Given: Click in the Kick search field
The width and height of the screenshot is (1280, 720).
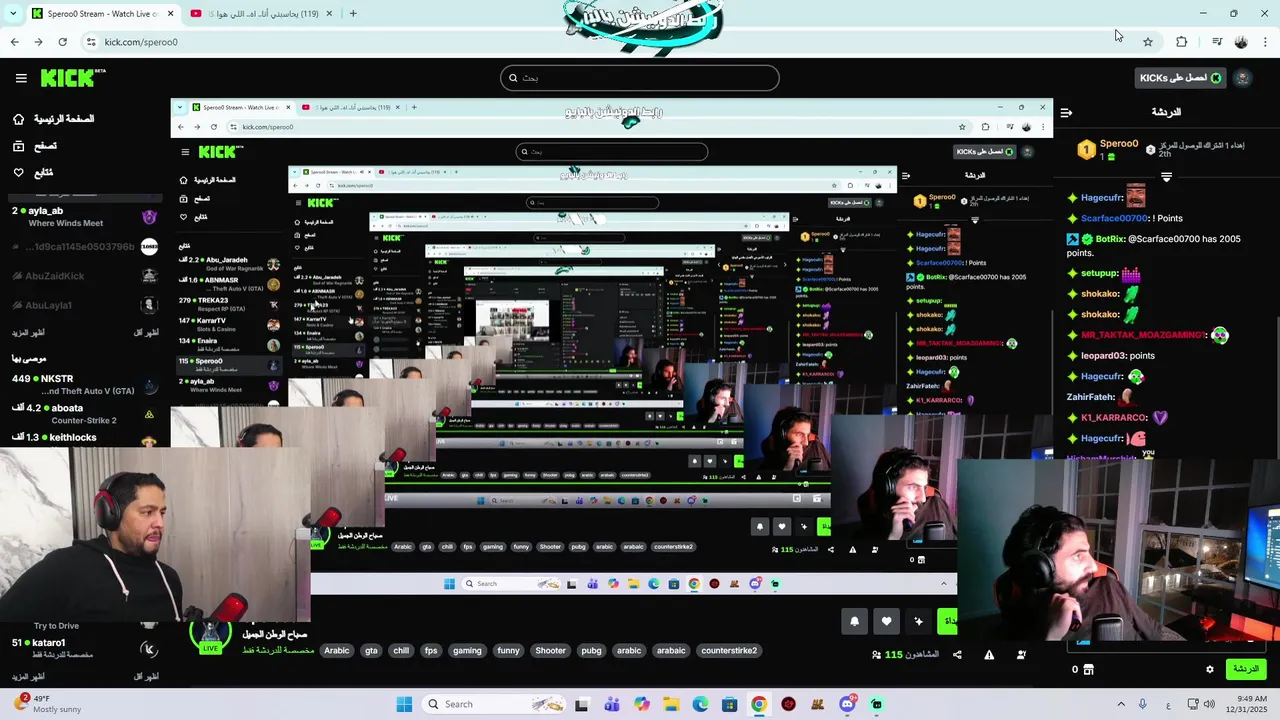Looking at the screenshot, I should click(640, 78).
